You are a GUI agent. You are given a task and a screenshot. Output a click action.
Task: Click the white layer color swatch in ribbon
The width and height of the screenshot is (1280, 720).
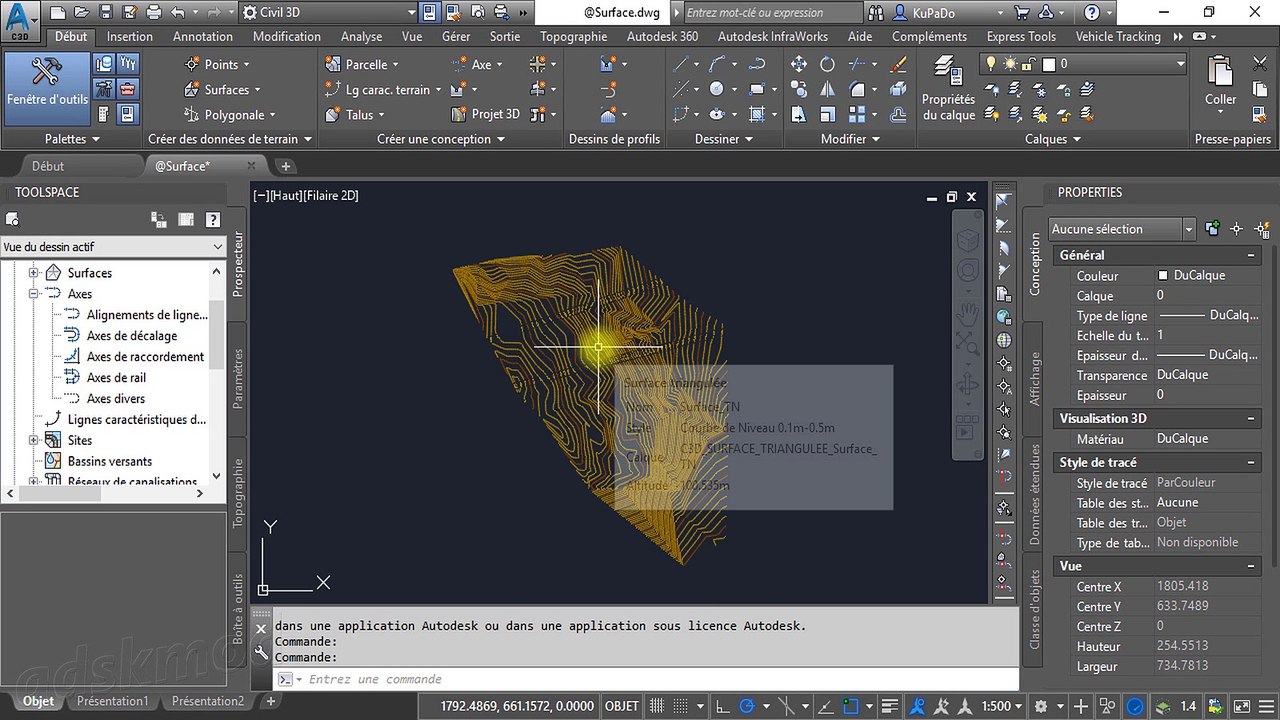click(1049, 64)
